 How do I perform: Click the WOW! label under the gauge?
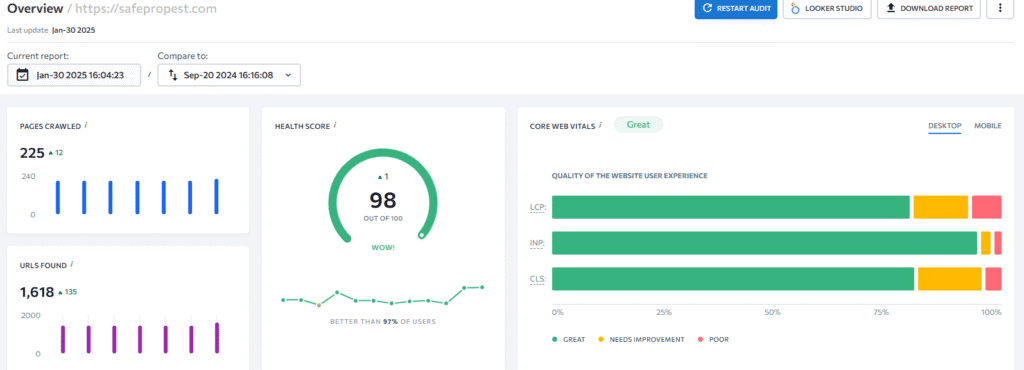pyautogui.click(x=383, y=248)
